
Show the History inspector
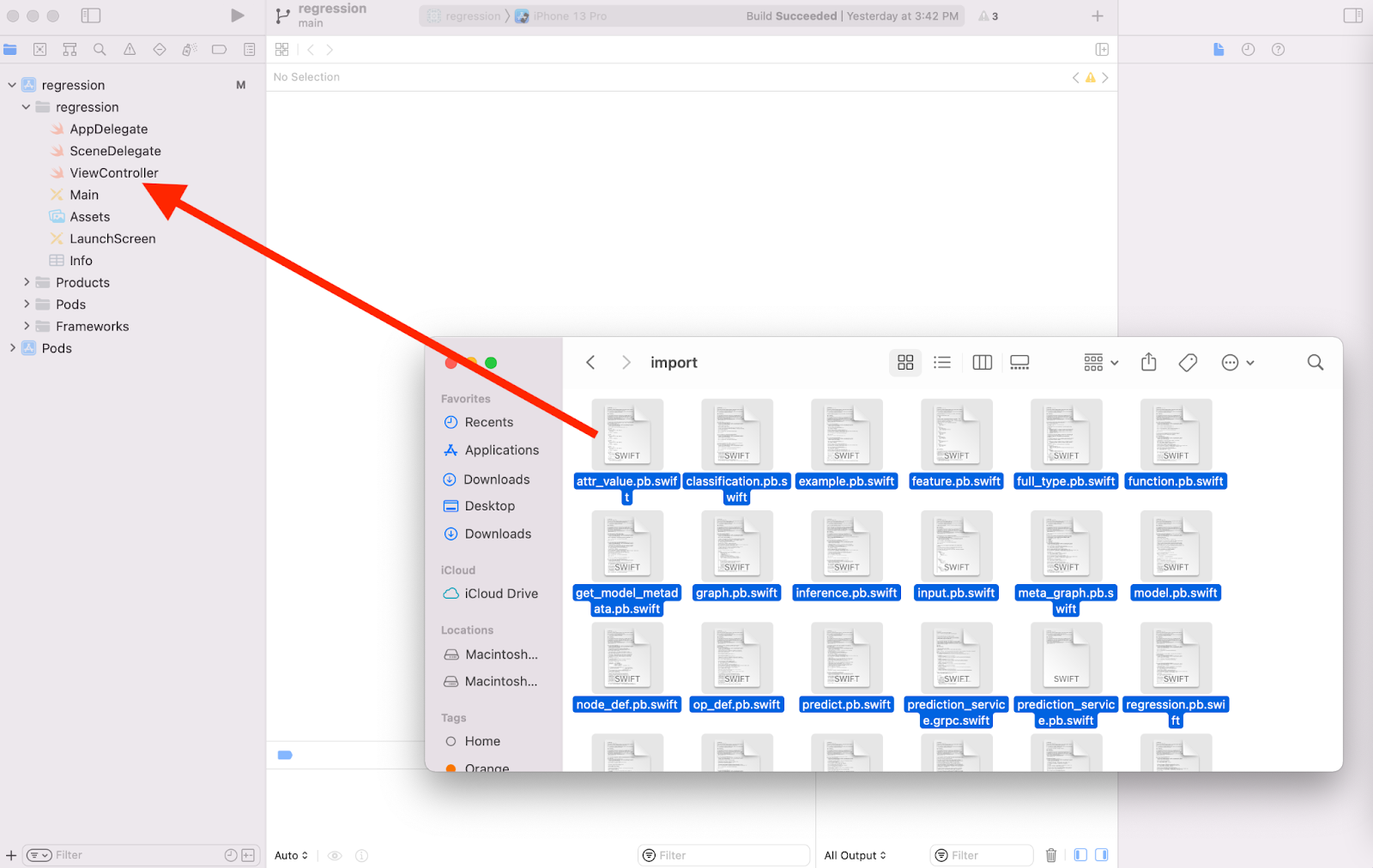(x=1248, y=50)
